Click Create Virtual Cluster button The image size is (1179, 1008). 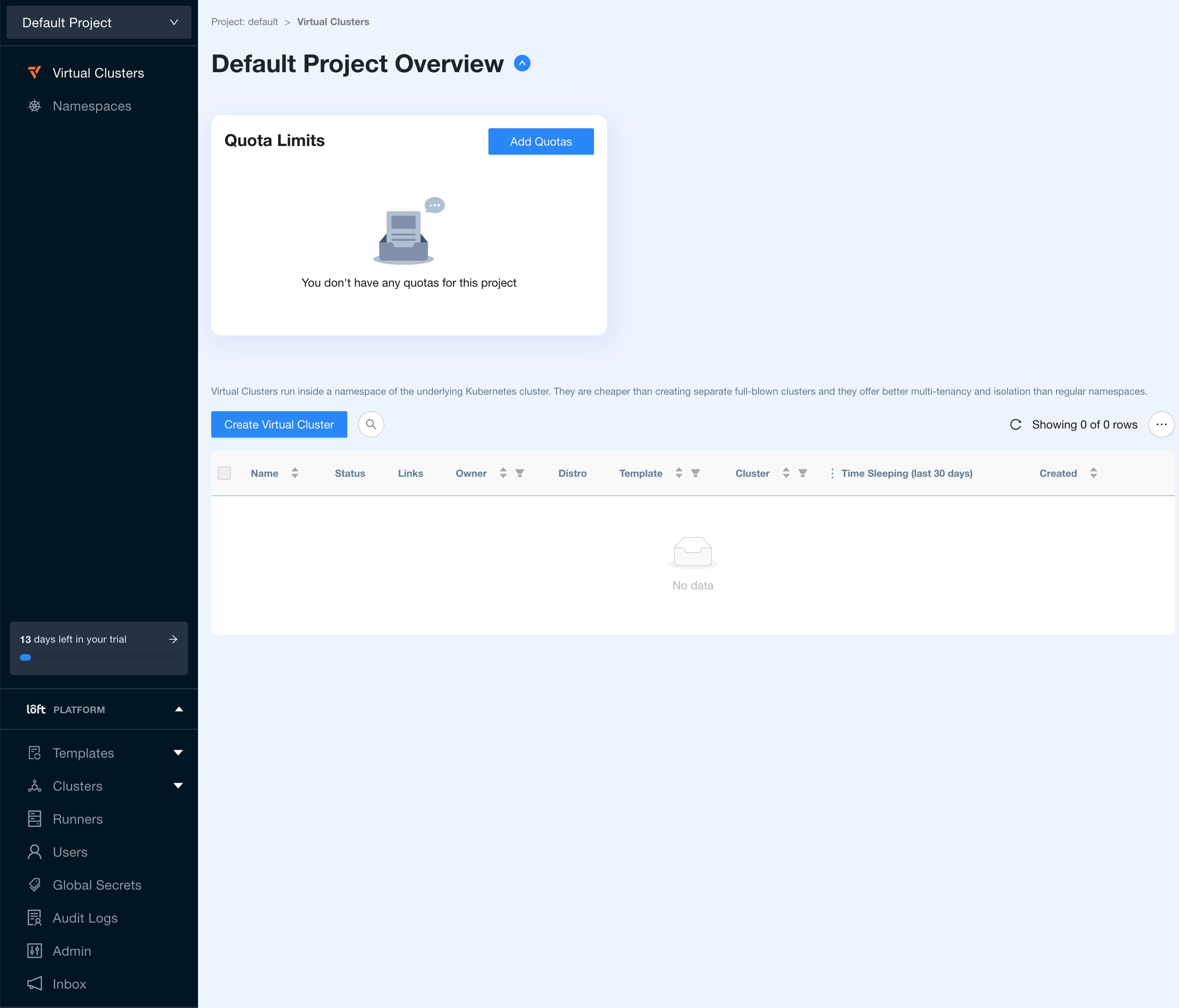click(x=279, y=424)
